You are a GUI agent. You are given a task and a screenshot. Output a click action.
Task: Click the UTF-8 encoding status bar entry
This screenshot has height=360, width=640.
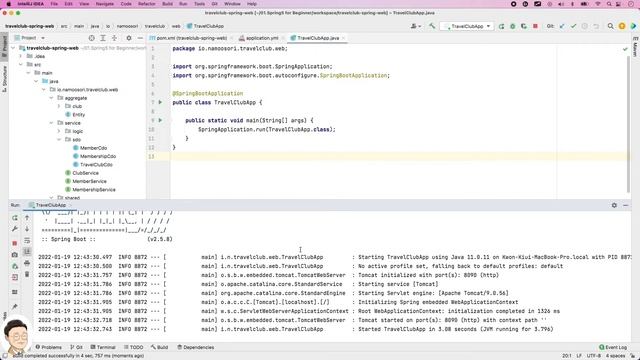click(593, 356)
